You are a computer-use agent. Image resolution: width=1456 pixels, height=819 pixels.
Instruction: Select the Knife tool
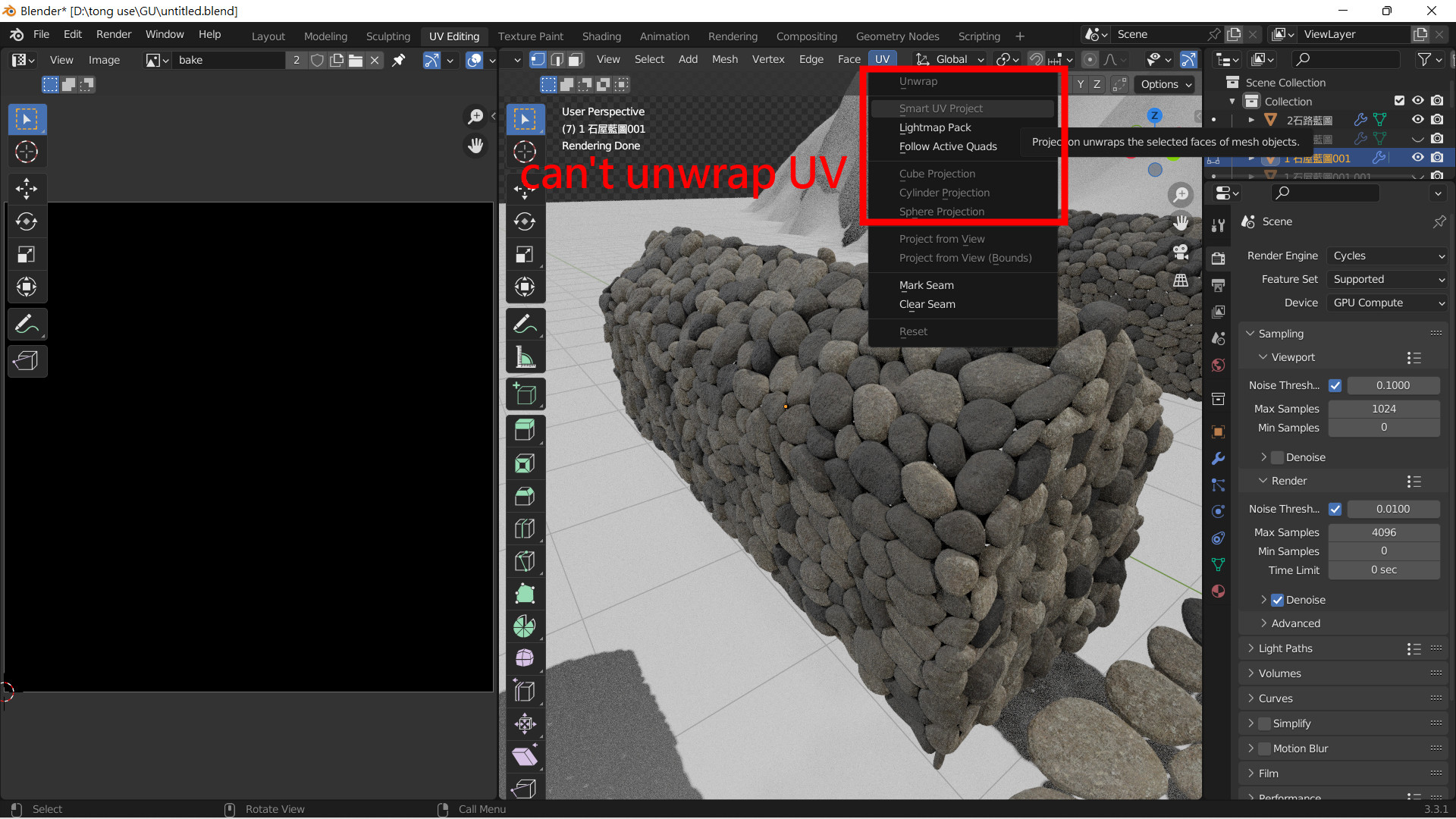[x=525, y=560]
